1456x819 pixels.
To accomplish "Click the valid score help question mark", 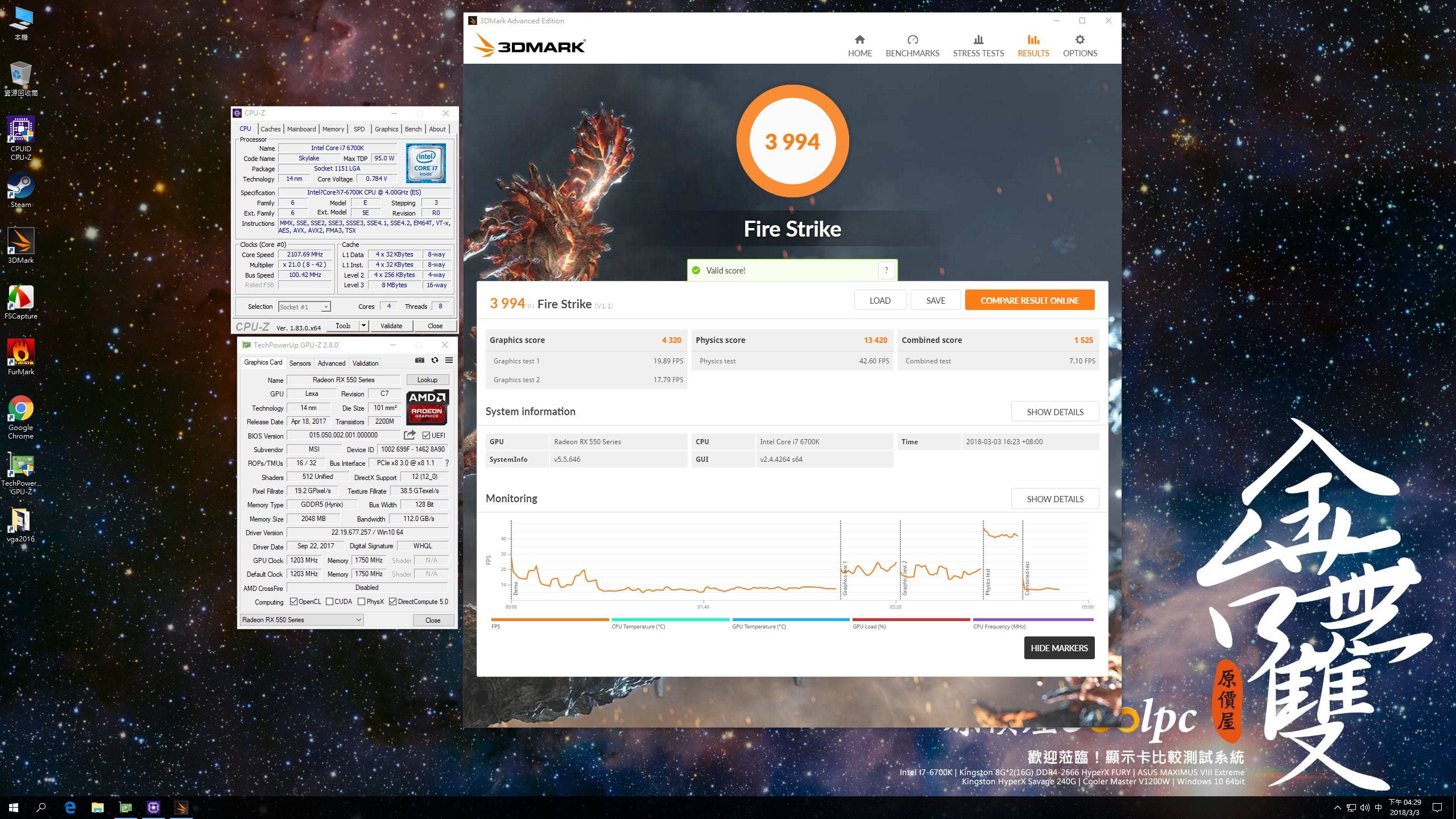I will [x=886, y=270].
